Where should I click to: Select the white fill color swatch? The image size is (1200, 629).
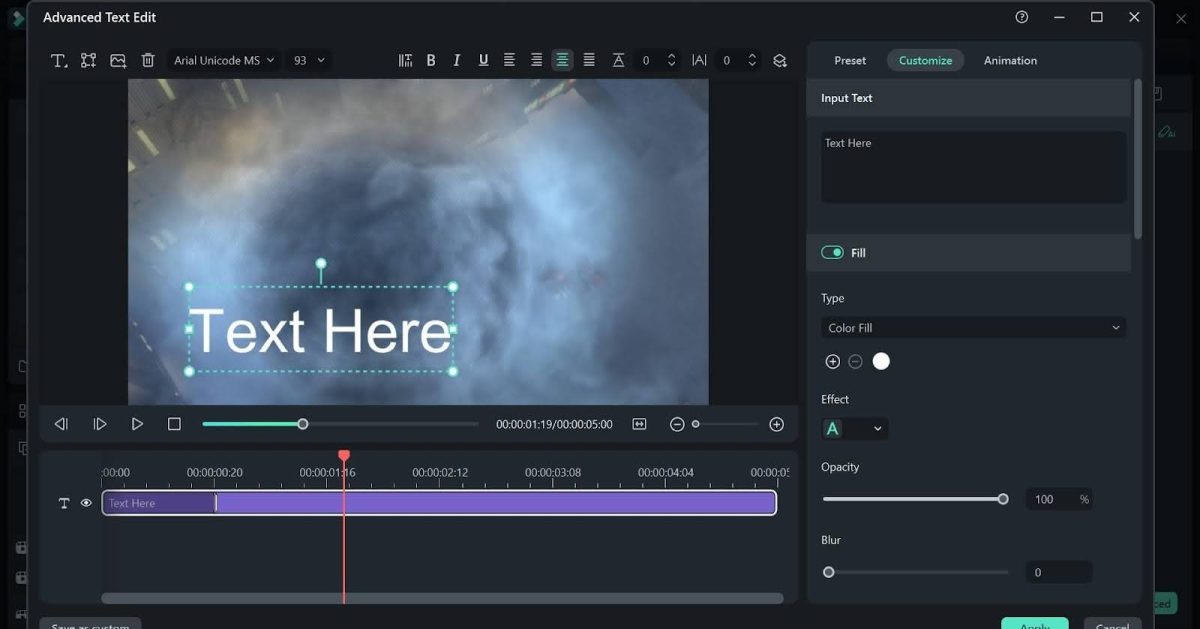click(881, 361)
